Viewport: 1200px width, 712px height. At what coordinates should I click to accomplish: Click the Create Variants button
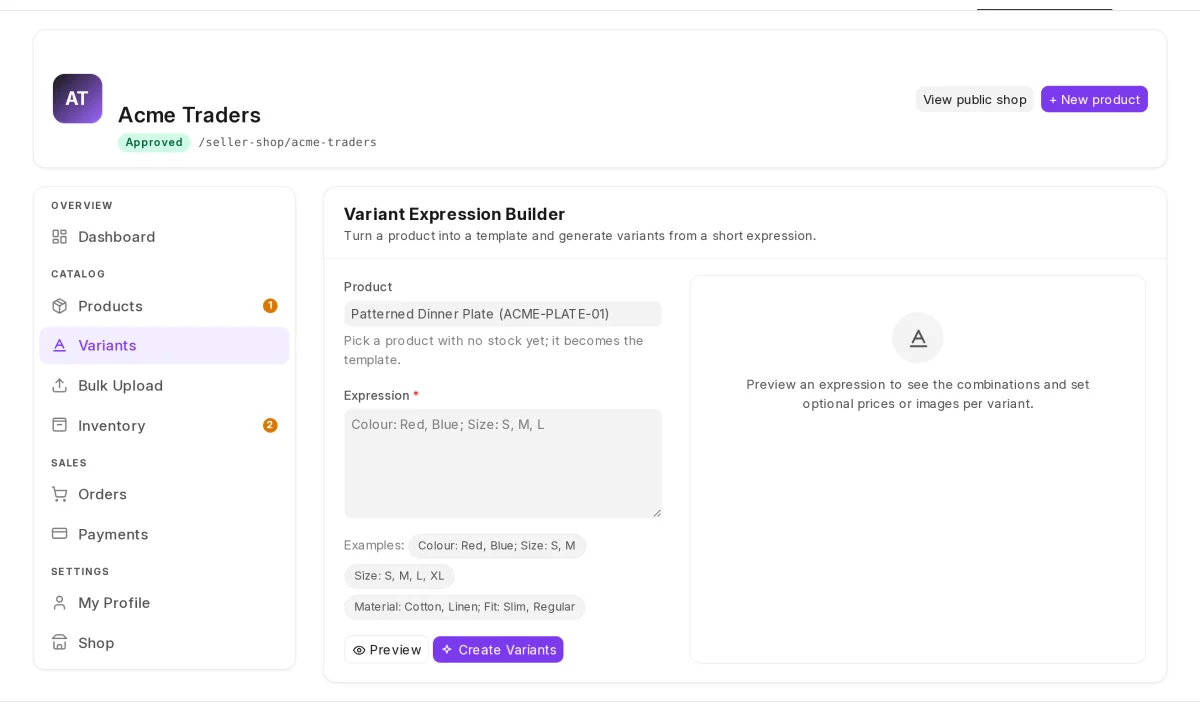(498, 650)
